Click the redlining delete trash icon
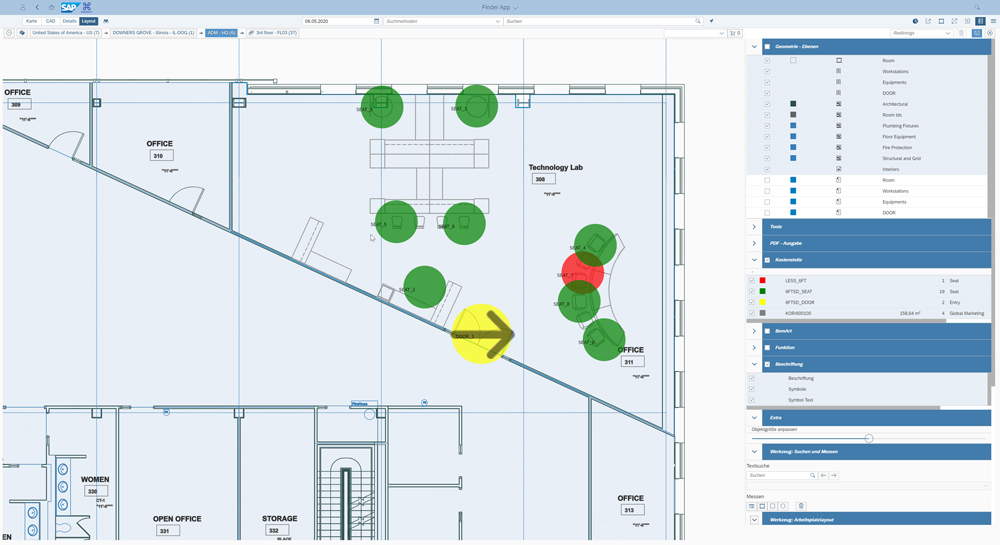1000x545 pixels. click(962, 33)
